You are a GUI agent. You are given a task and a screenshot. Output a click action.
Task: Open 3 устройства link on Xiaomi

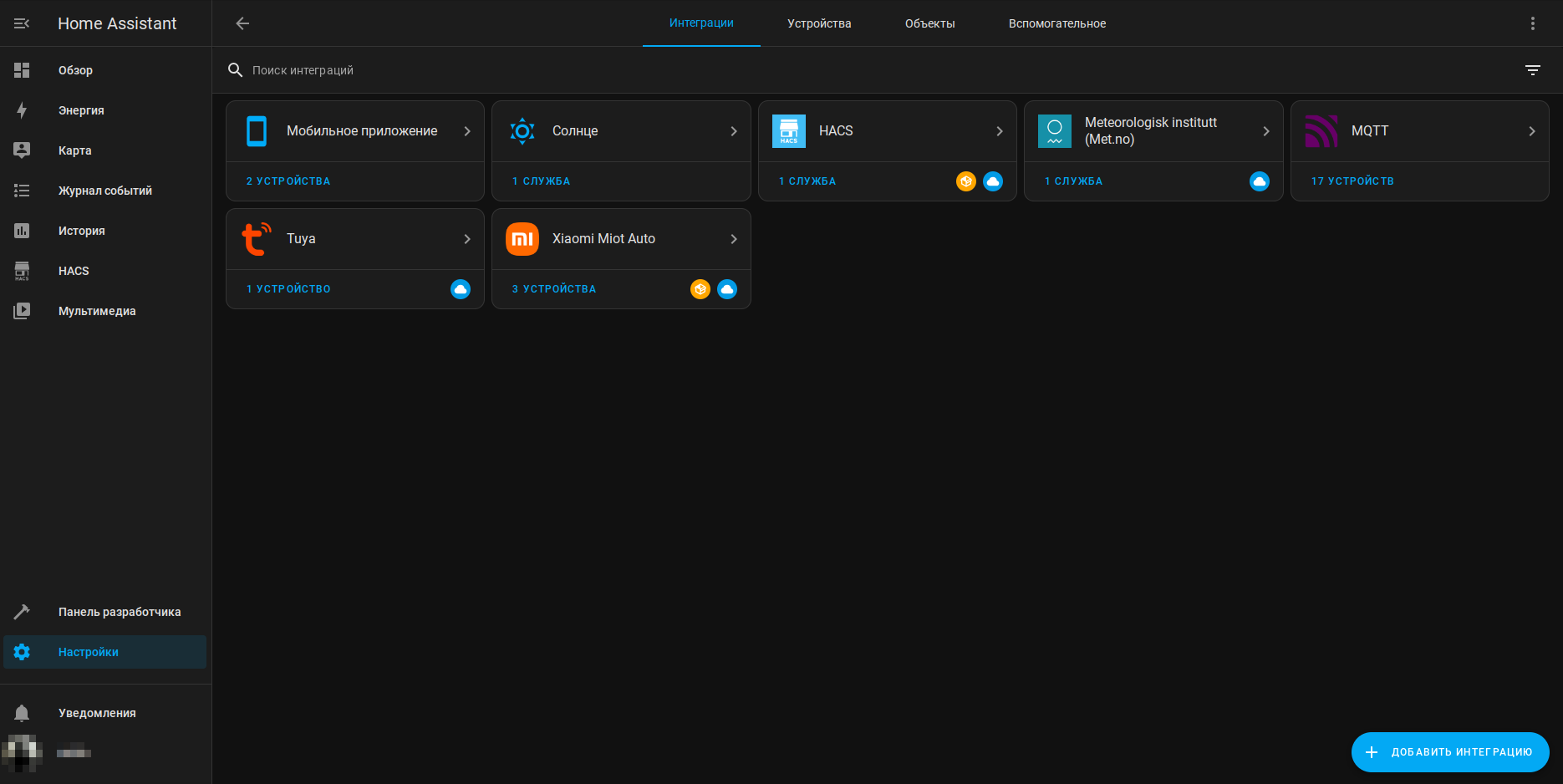pos(554,289)
